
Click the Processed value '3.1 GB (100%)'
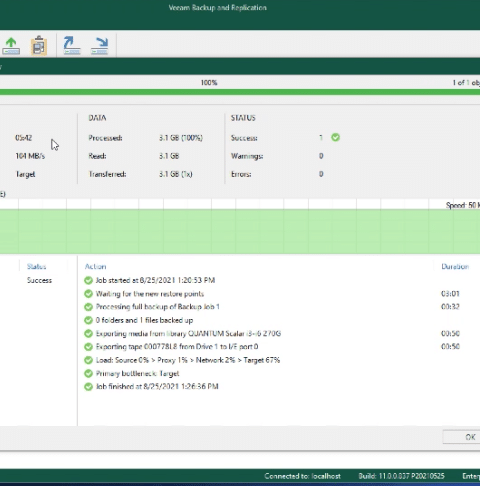click(181, 138)
